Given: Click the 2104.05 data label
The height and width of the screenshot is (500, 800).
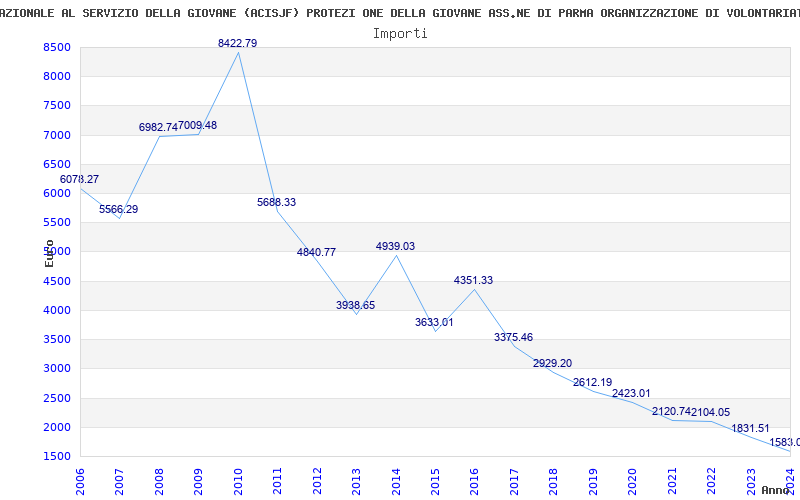Looking at the screenshot, I should coord(711,412).
